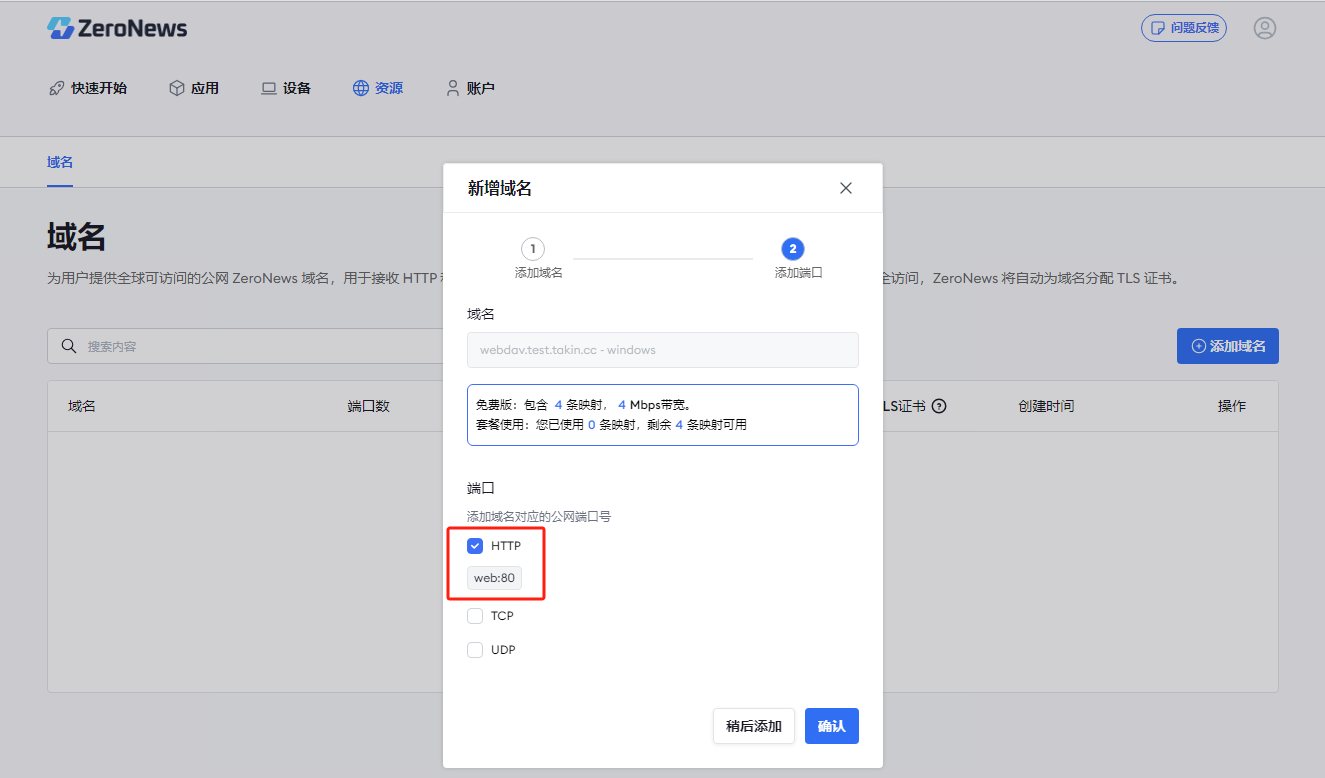1325x778 pixels.
Task: Click the 端口数 column header
Action: click(x=368, y=407)
